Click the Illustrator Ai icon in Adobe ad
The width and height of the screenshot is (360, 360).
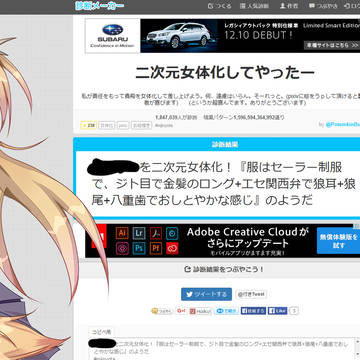(x=122, y=233)
